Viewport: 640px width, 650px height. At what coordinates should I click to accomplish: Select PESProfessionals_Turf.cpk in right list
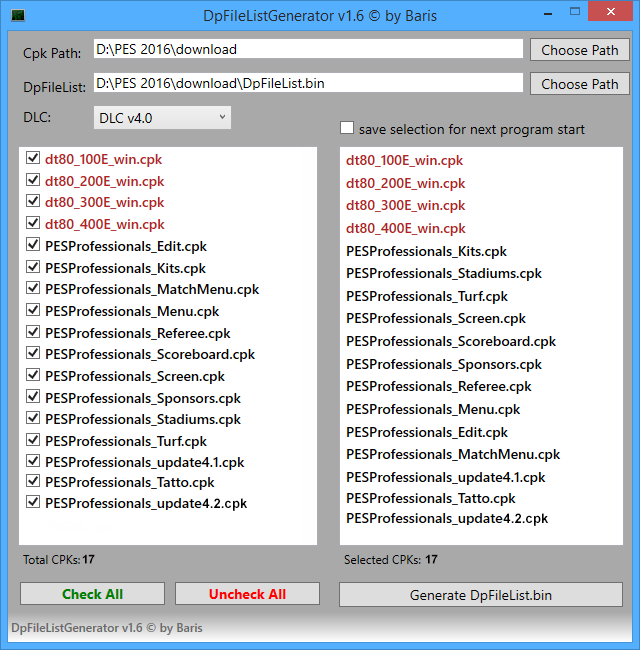click(x=427, y=296)
